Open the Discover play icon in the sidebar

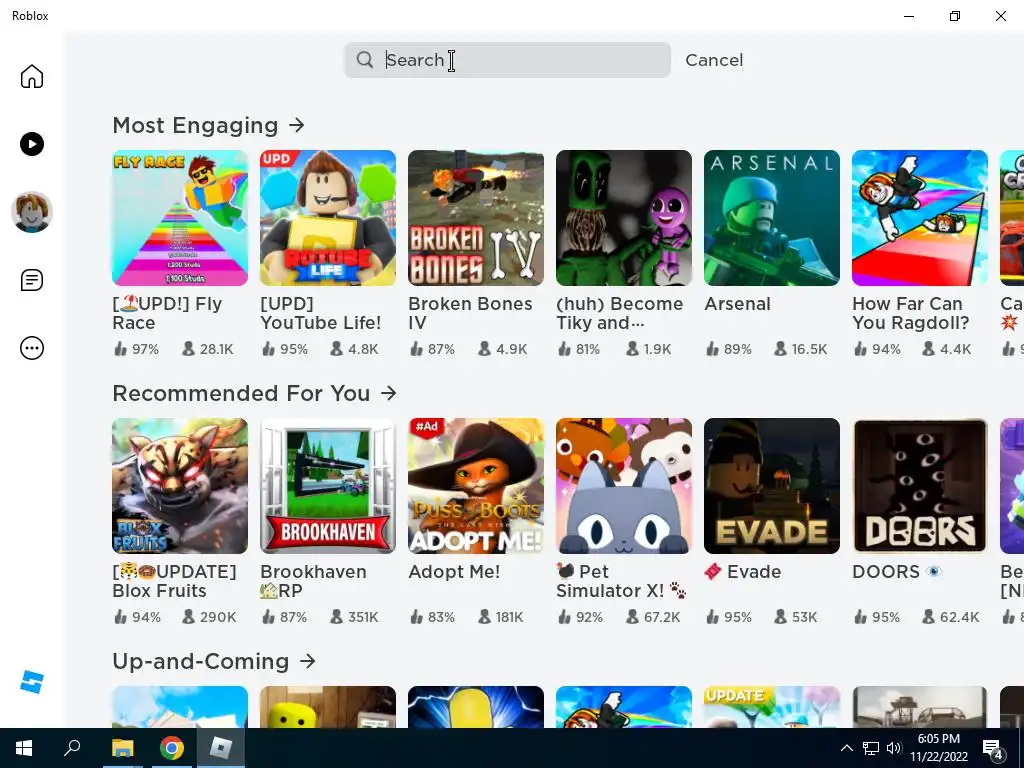(31, 144)
